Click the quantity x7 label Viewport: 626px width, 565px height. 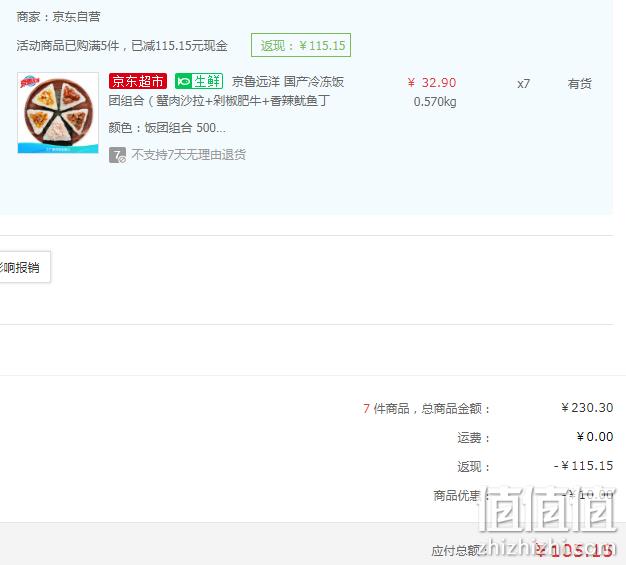[523, 84]
